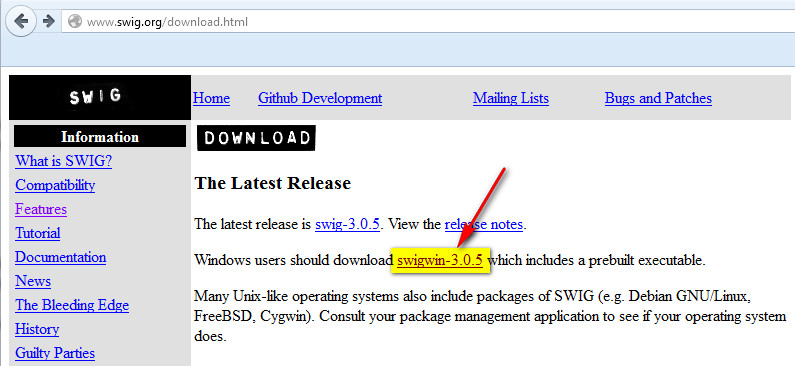Click the 'Many Unix-like operating systems' paragraph
The width and height of the screenshot is (795, 366).
(490, 316)
